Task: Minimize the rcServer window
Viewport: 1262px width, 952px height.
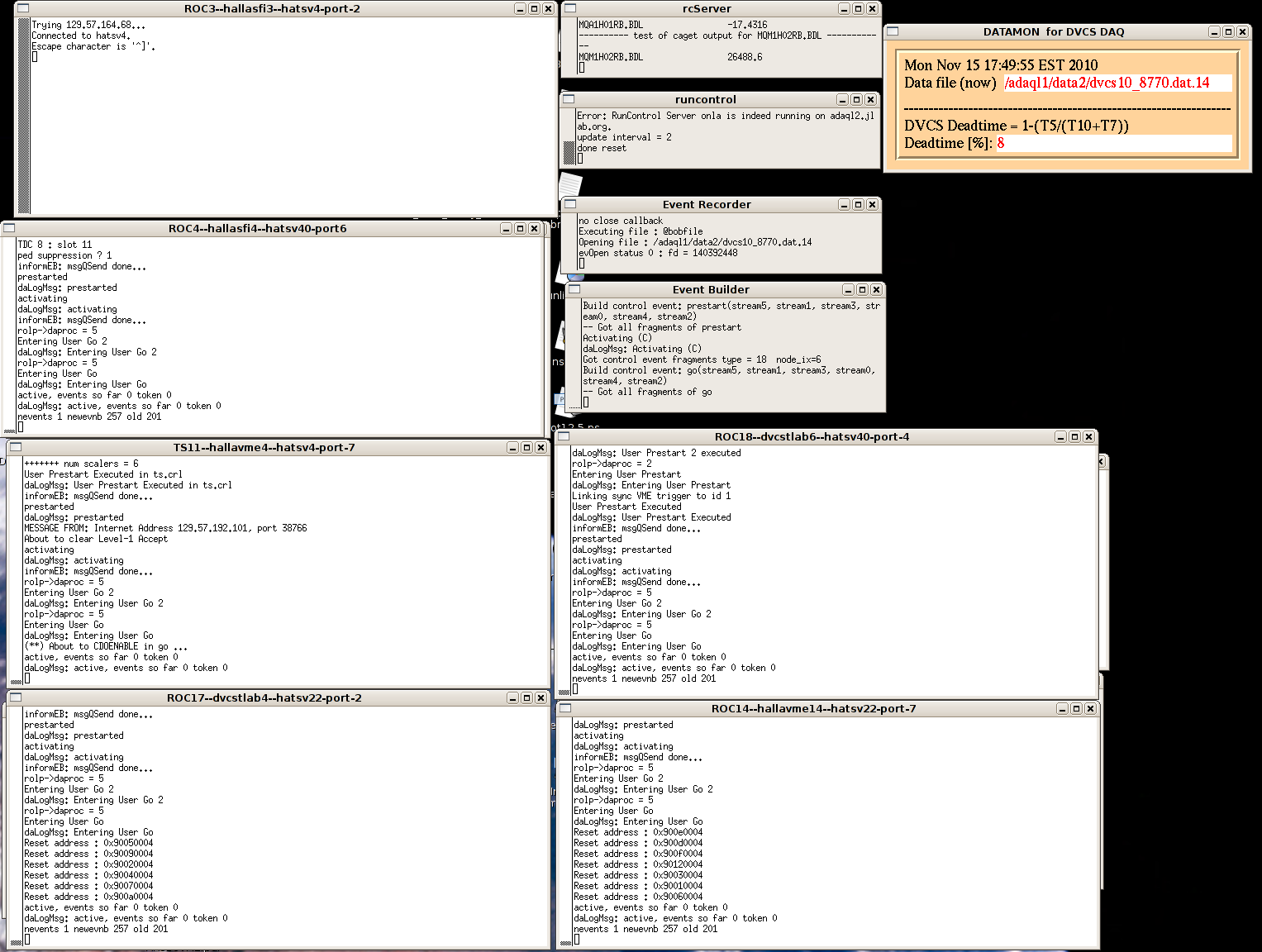Action: pos(844,8)
